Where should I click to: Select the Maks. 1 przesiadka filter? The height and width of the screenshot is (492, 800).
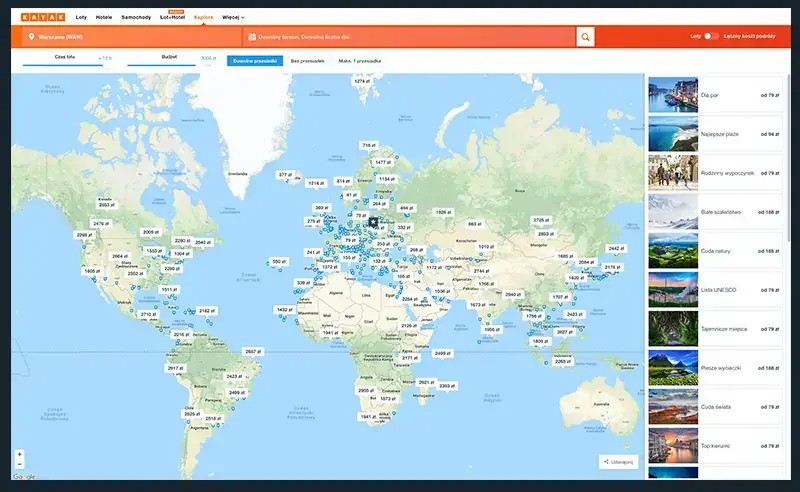(360, 61)
